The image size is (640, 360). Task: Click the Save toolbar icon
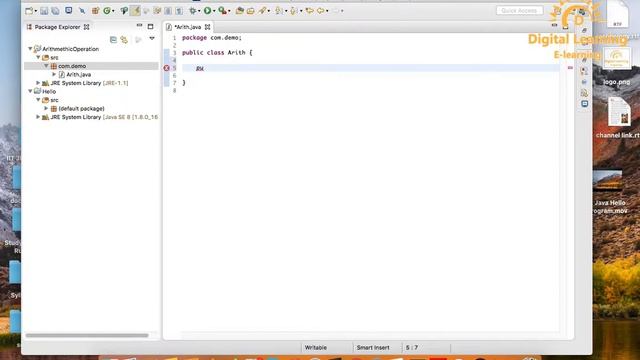(x=44, y=11)
